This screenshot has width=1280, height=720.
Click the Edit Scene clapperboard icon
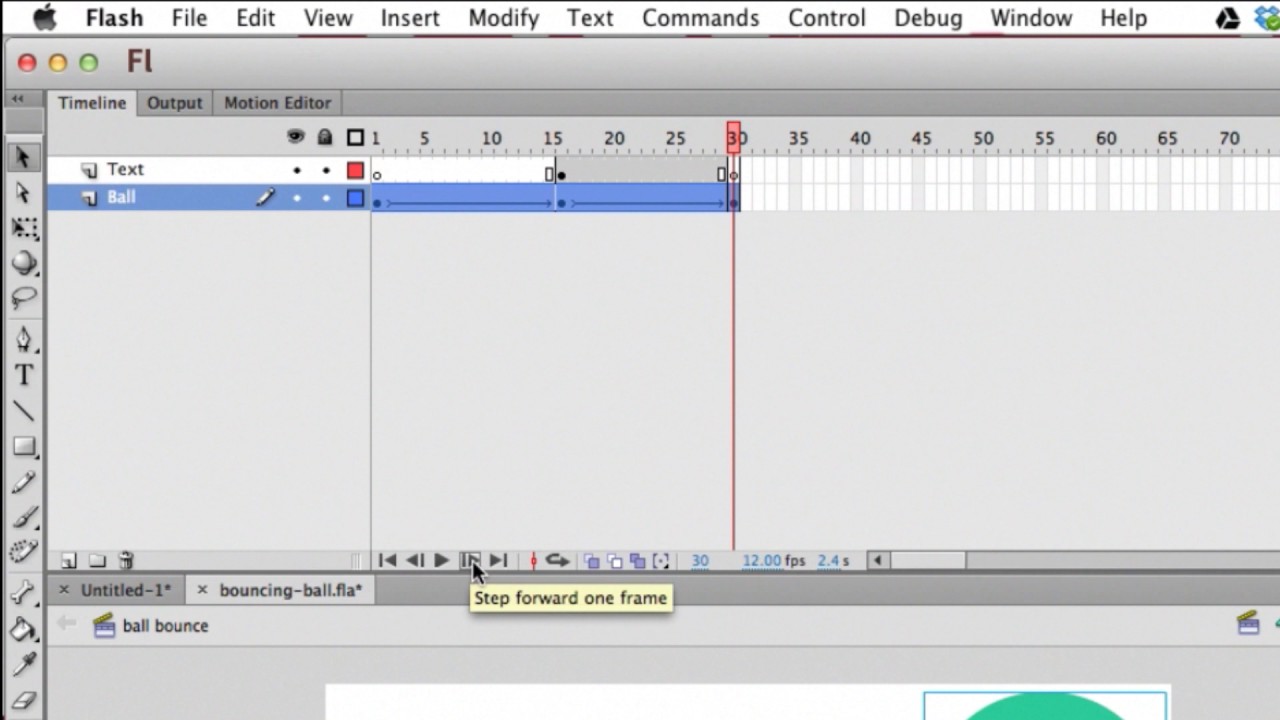pos(1248,624)
